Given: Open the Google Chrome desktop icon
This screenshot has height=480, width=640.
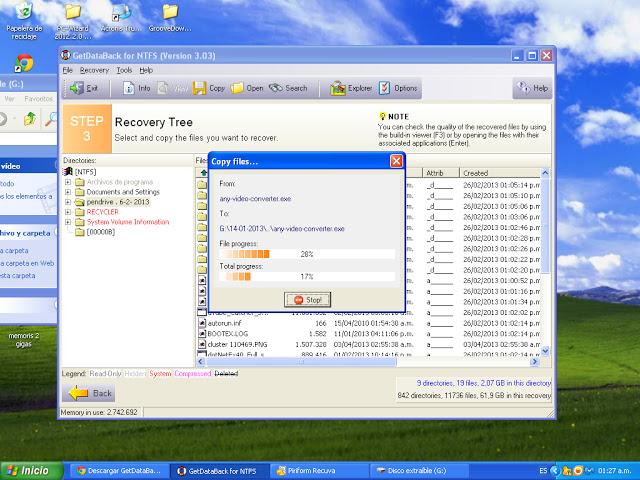Looking at the screenshot, I should (23, 62).
